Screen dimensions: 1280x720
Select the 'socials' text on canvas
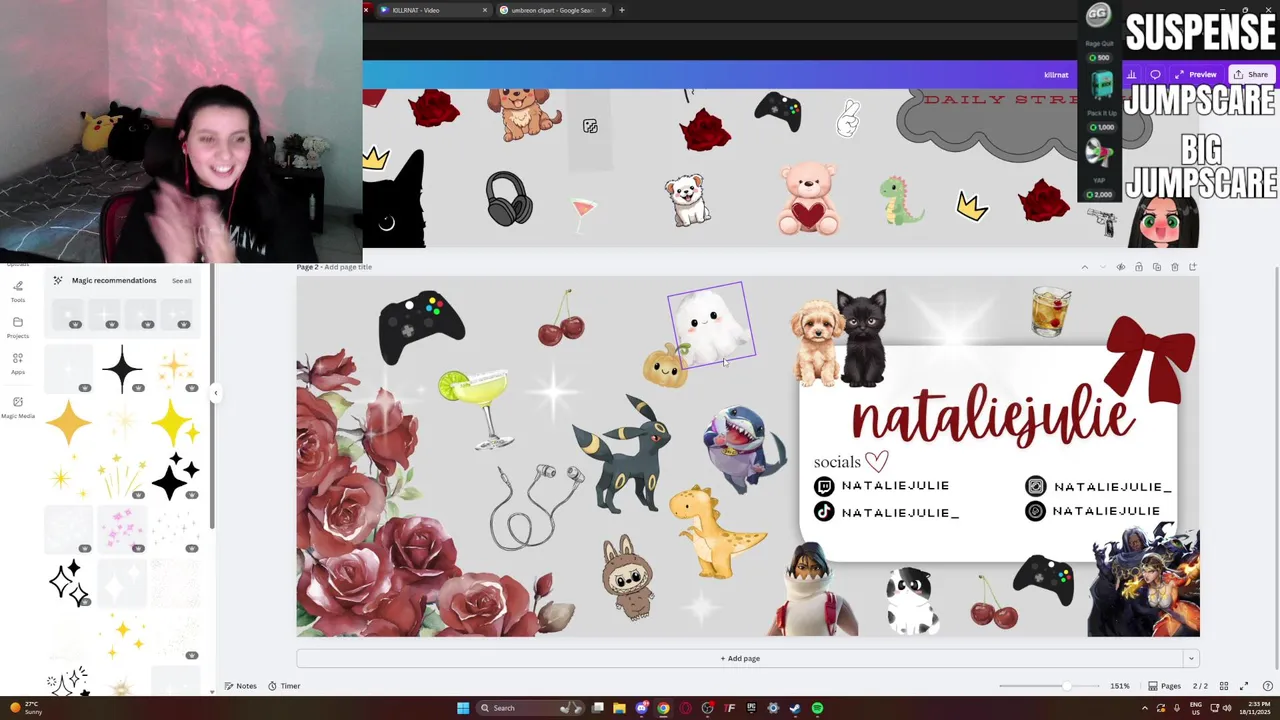pyautogui.click(x=837, y=462)
